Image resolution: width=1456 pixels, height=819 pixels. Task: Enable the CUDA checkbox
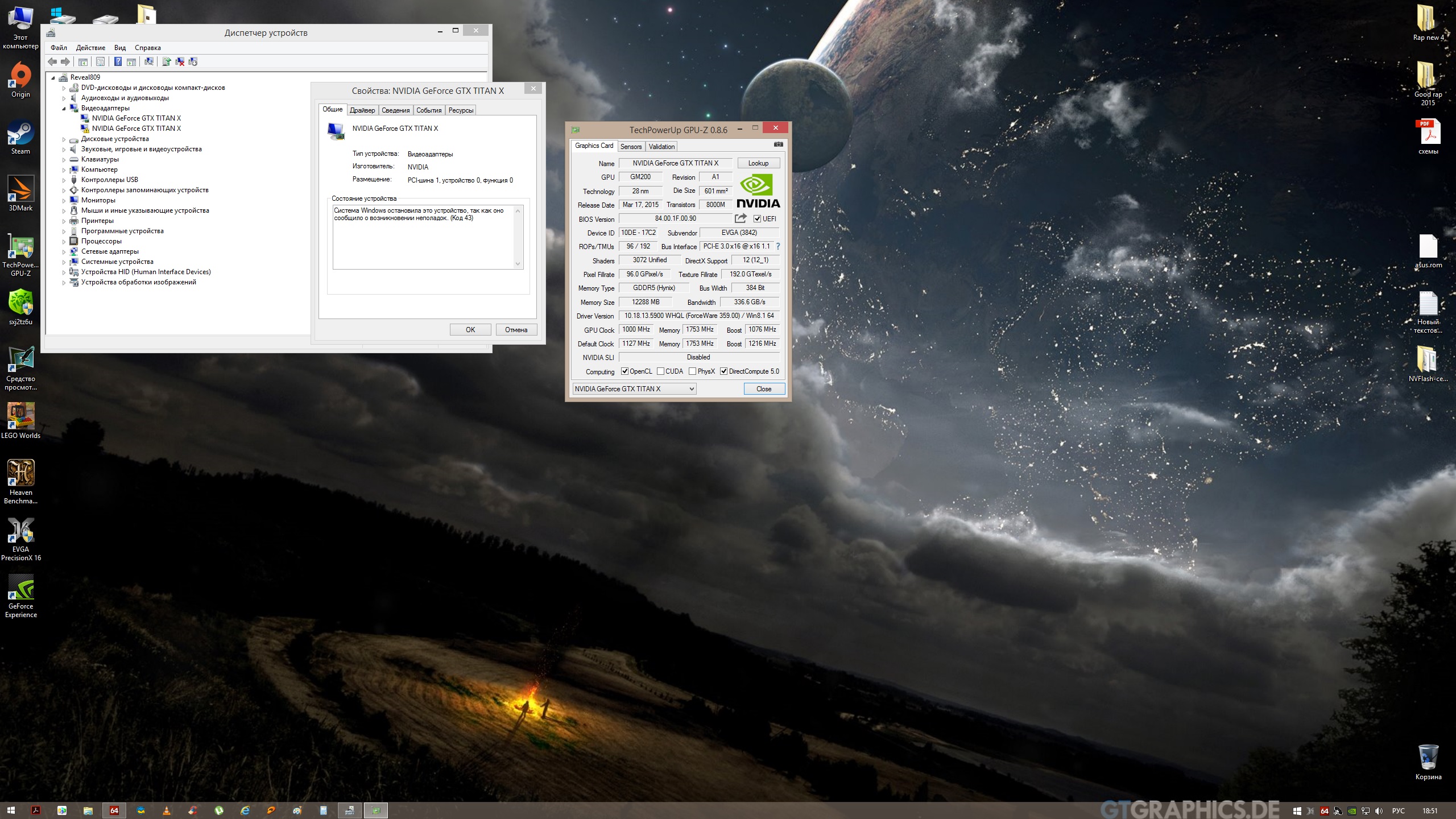coord(660,371)
